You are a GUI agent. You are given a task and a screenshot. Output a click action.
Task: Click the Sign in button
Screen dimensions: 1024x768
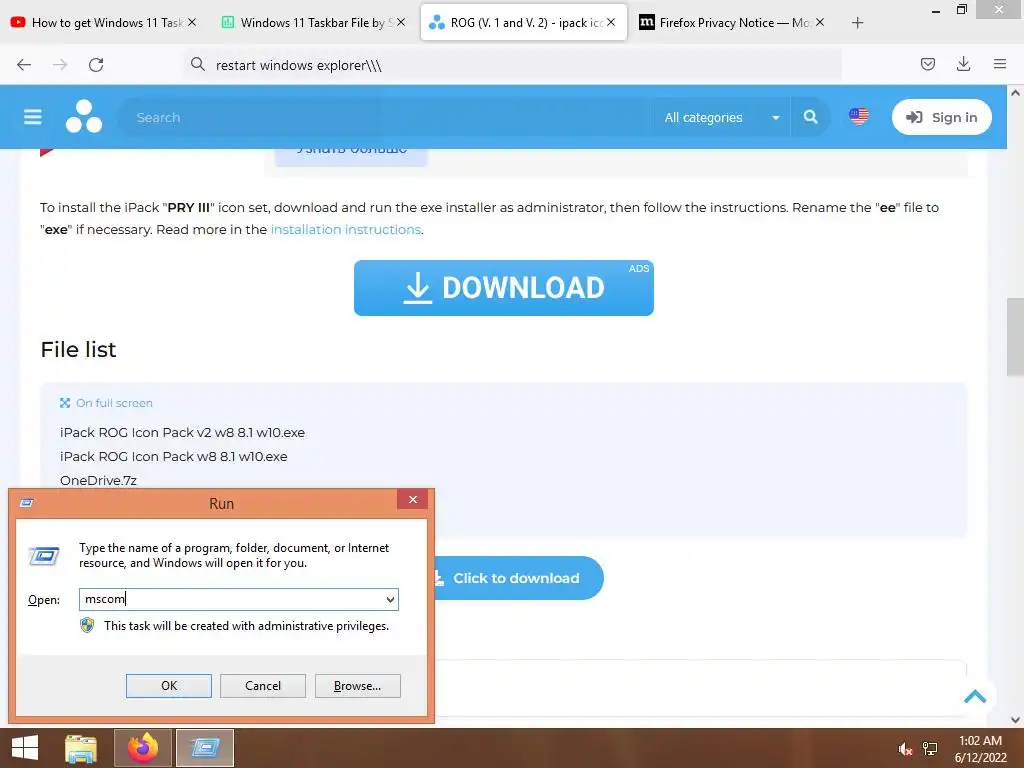pos(942,117)
